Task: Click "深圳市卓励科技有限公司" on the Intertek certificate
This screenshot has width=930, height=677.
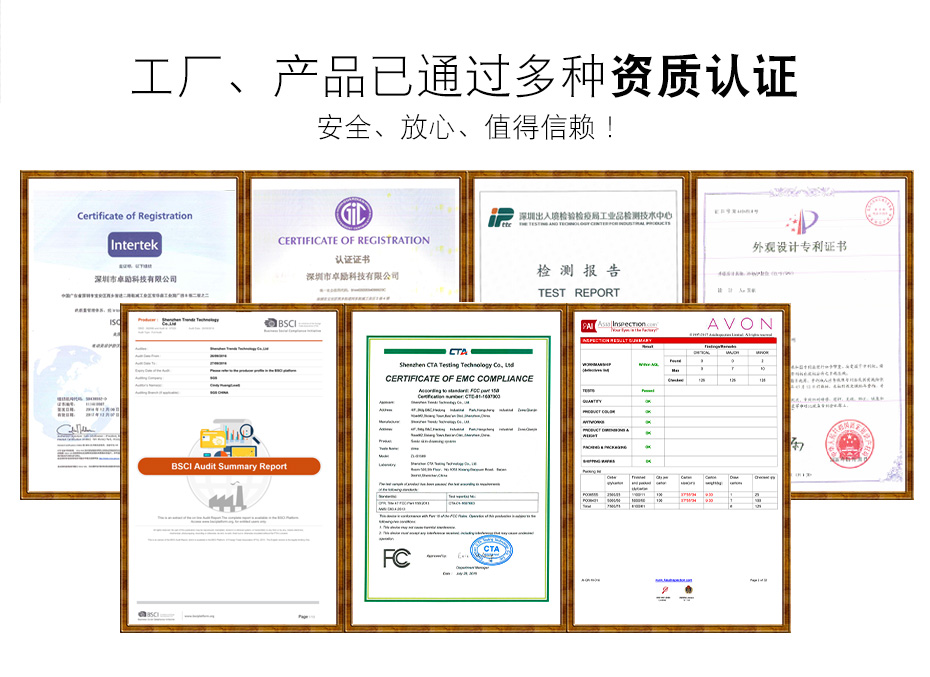Action: 135,279
